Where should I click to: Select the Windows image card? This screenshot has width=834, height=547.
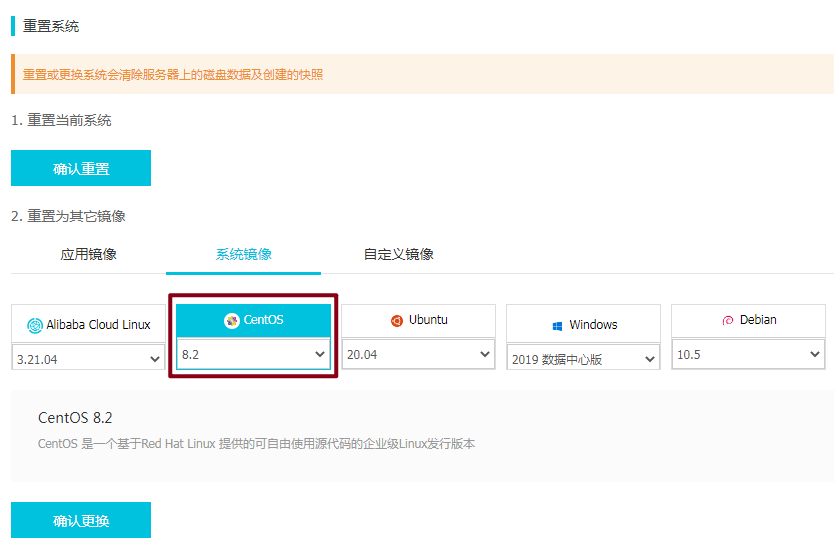[x=583, y=324]
